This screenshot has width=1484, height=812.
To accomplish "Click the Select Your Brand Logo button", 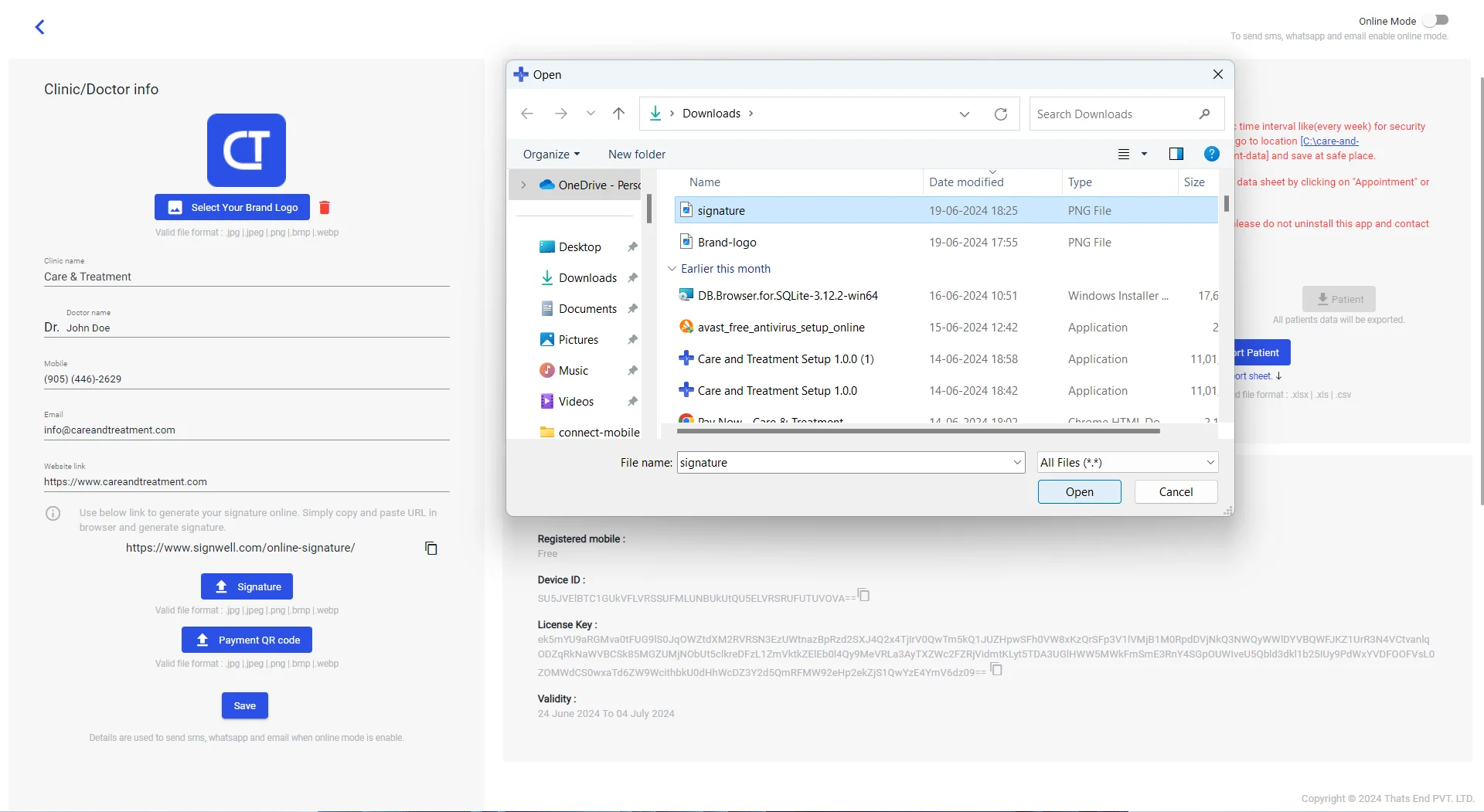I will pyautogui.click(x=232, y=207).
